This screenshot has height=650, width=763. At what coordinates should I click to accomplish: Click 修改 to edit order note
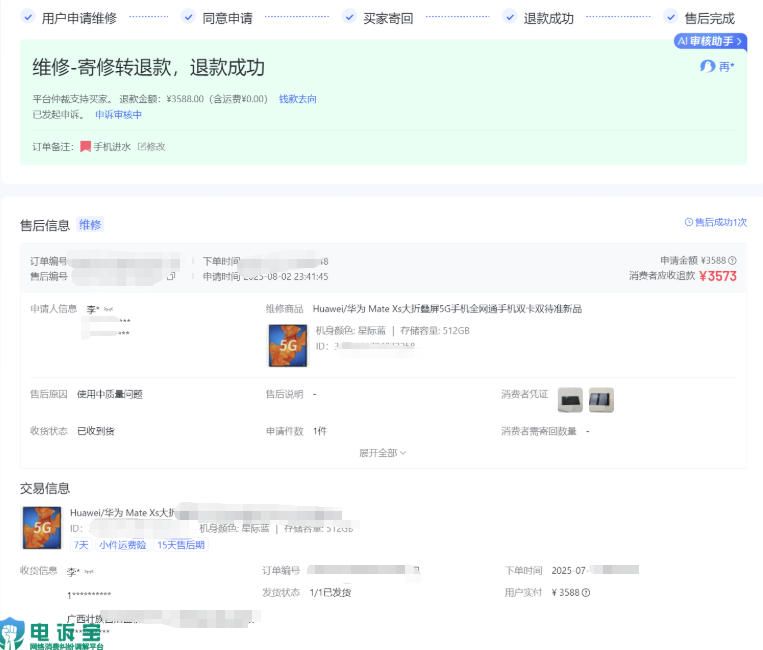pos(151,146)
